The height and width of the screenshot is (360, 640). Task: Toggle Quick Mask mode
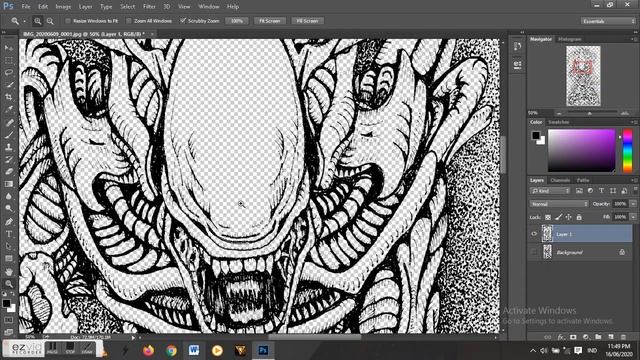pos(9,320)
